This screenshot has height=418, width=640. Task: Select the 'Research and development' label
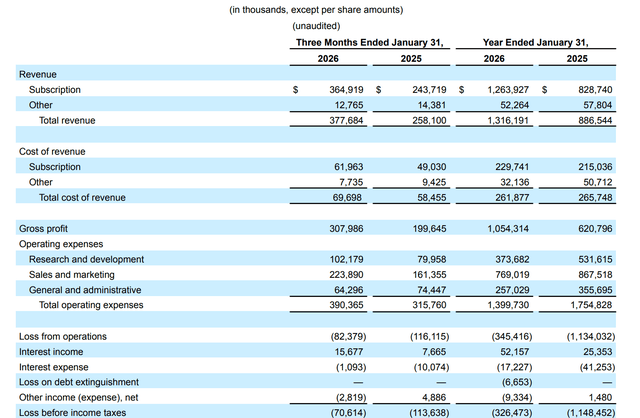87,259
